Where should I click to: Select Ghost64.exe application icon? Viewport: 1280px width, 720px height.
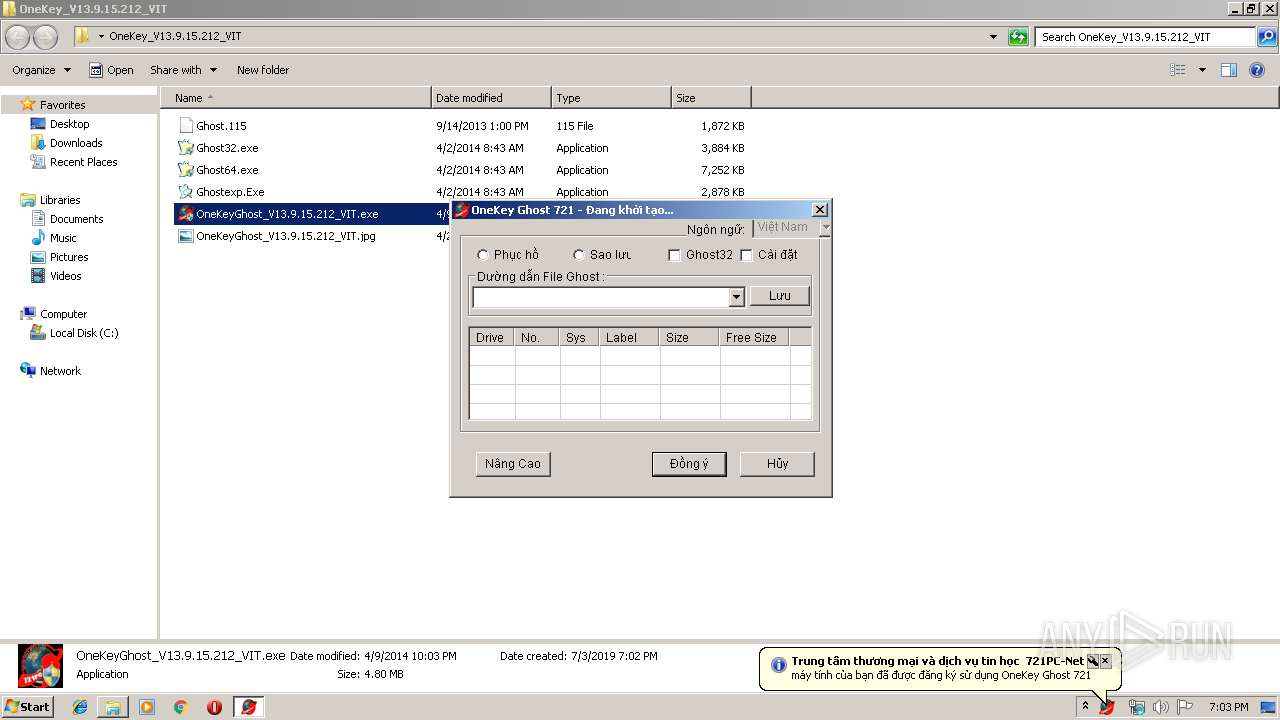coord(185,170)
